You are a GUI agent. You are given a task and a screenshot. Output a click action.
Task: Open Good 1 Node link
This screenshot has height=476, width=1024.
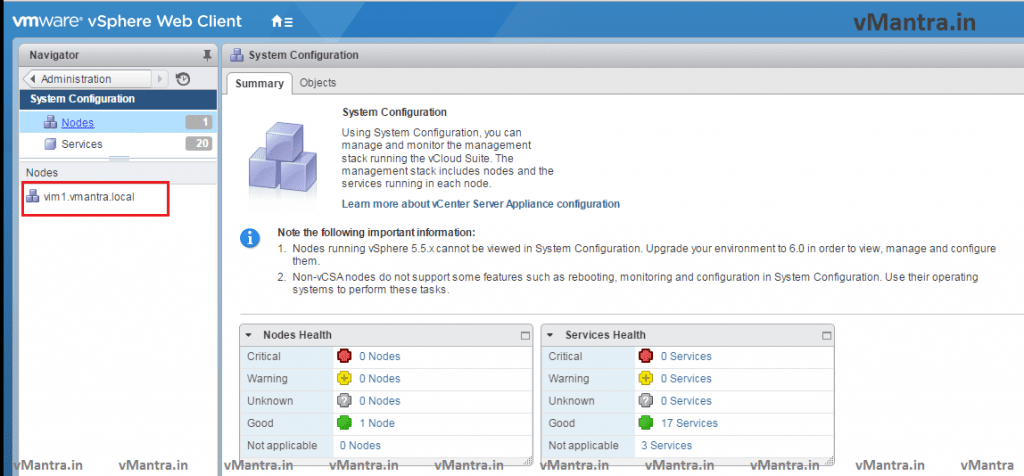tap(377, 423)
